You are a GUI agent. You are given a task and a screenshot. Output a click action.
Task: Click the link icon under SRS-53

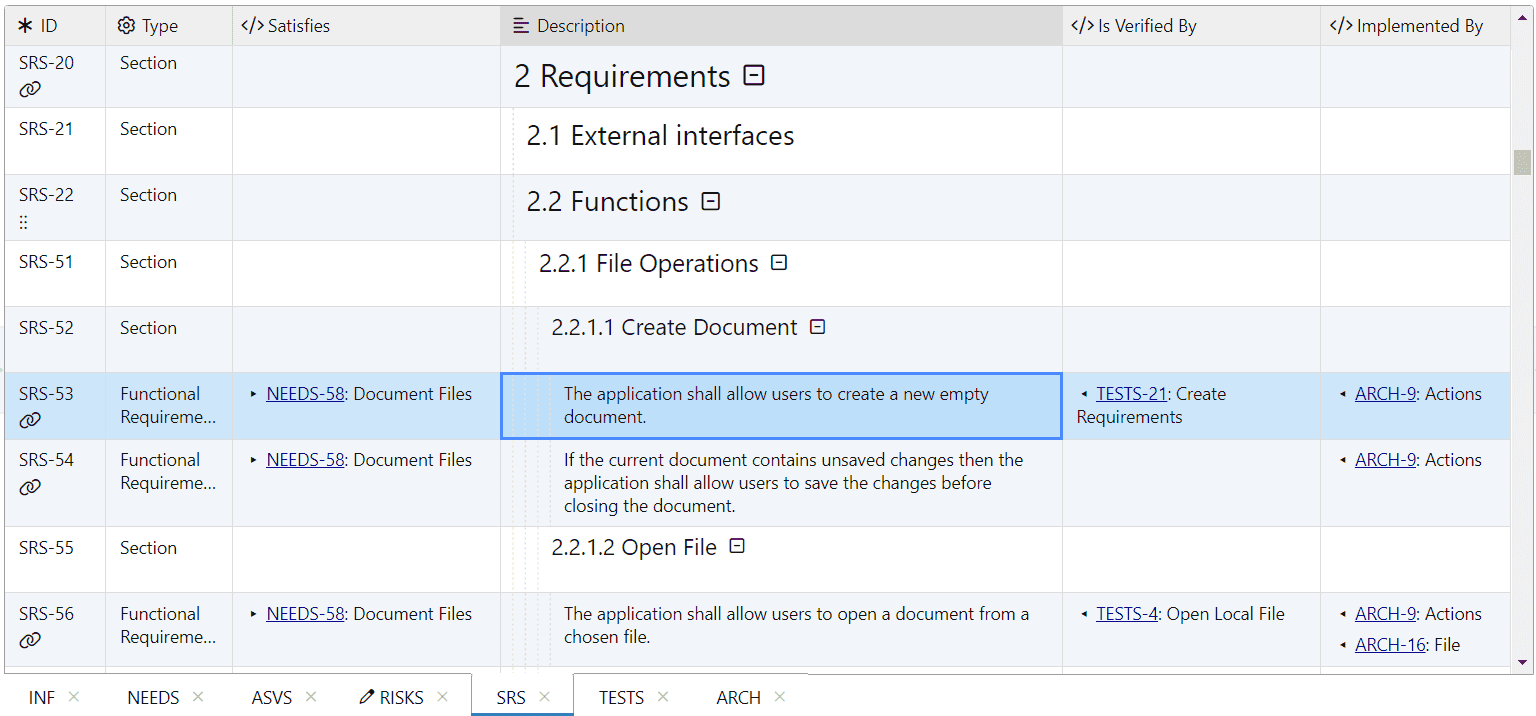(30, 420)
